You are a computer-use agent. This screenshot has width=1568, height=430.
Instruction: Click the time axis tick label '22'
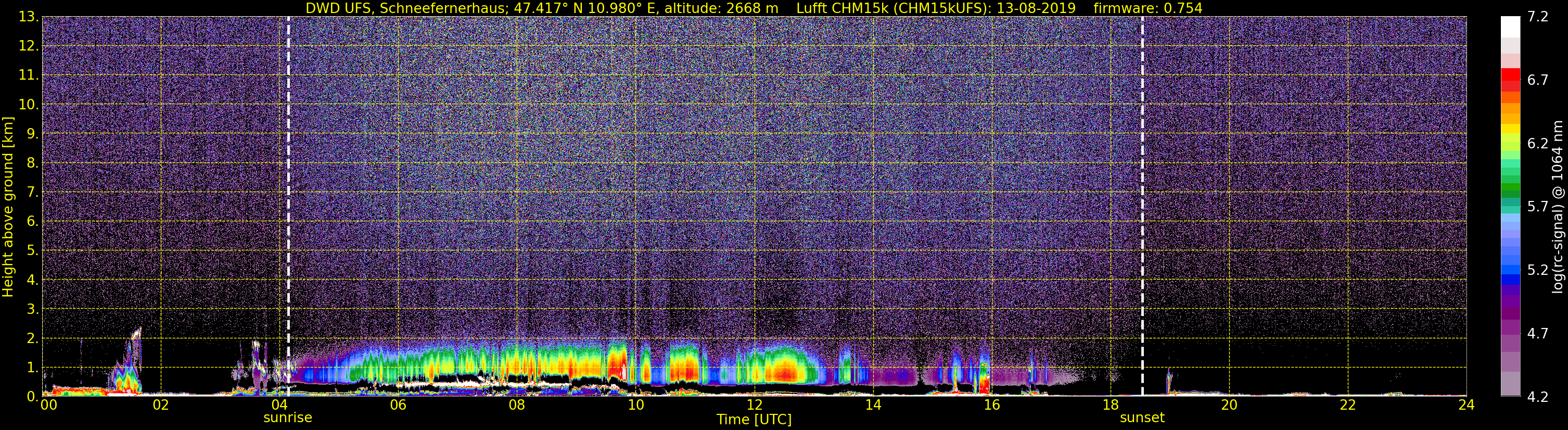click(1348, 405)
